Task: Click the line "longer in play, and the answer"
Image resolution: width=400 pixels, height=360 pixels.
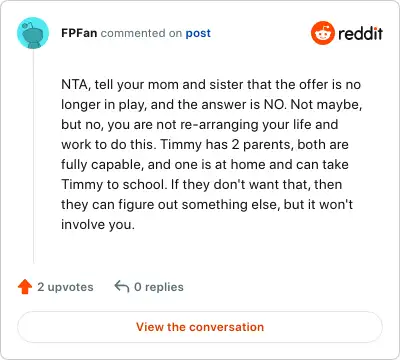Action: point(212,105)
